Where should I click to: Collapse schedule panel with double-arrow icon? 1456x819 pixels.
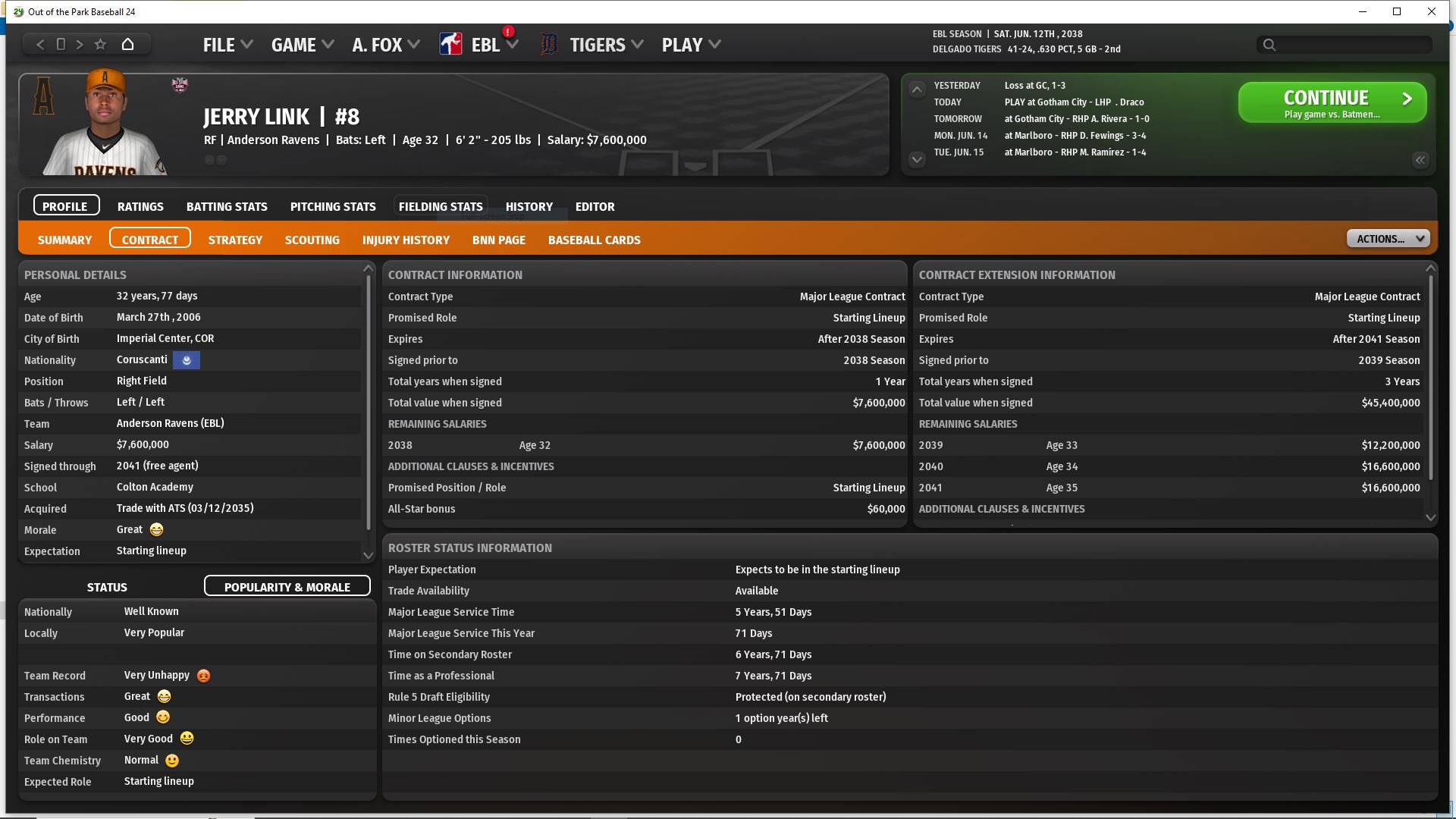coord(1420,160)
